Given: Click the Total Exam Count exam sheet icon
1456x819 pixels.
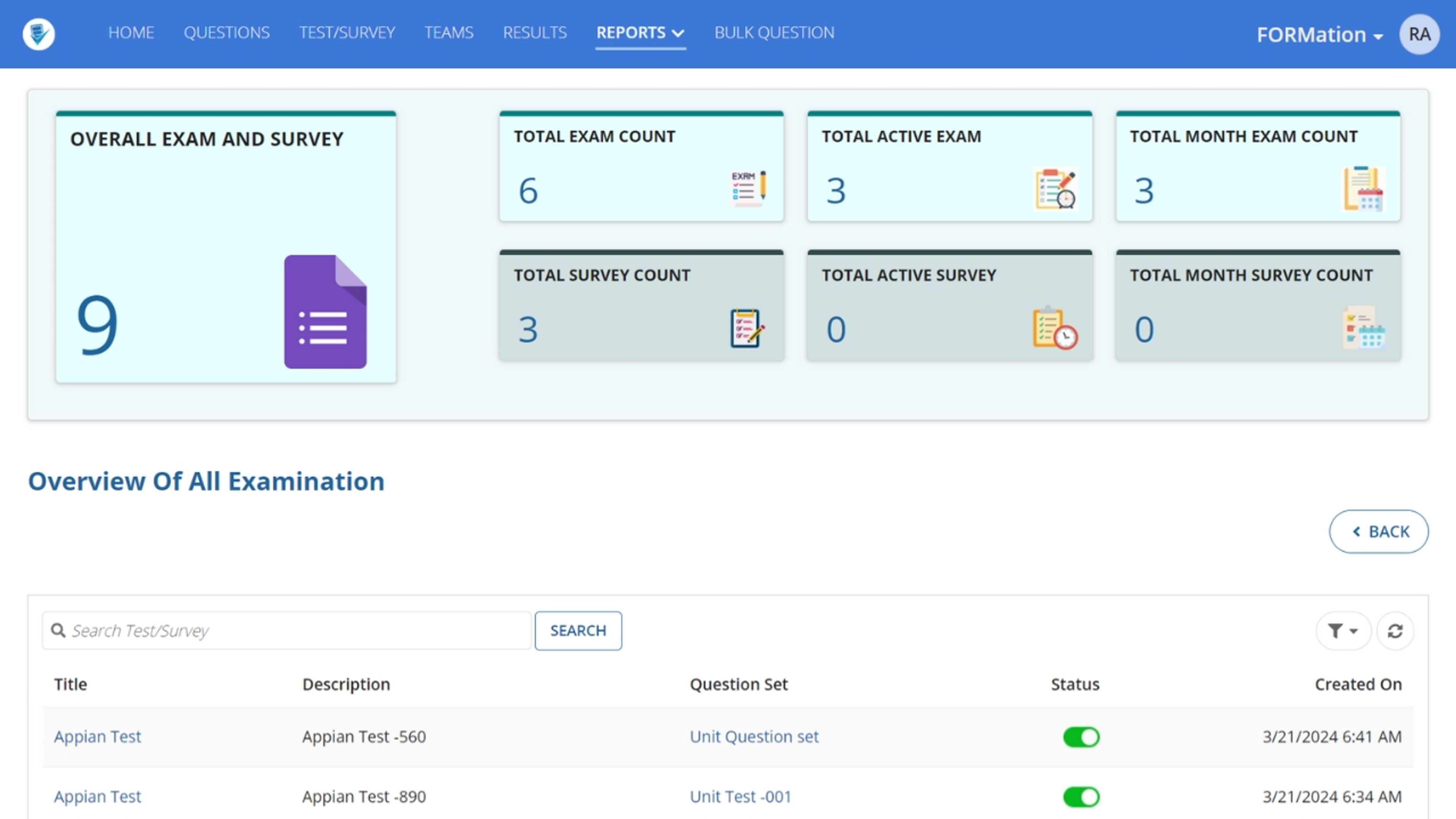Looking at the screenshot, I should (x=749, y=189).
